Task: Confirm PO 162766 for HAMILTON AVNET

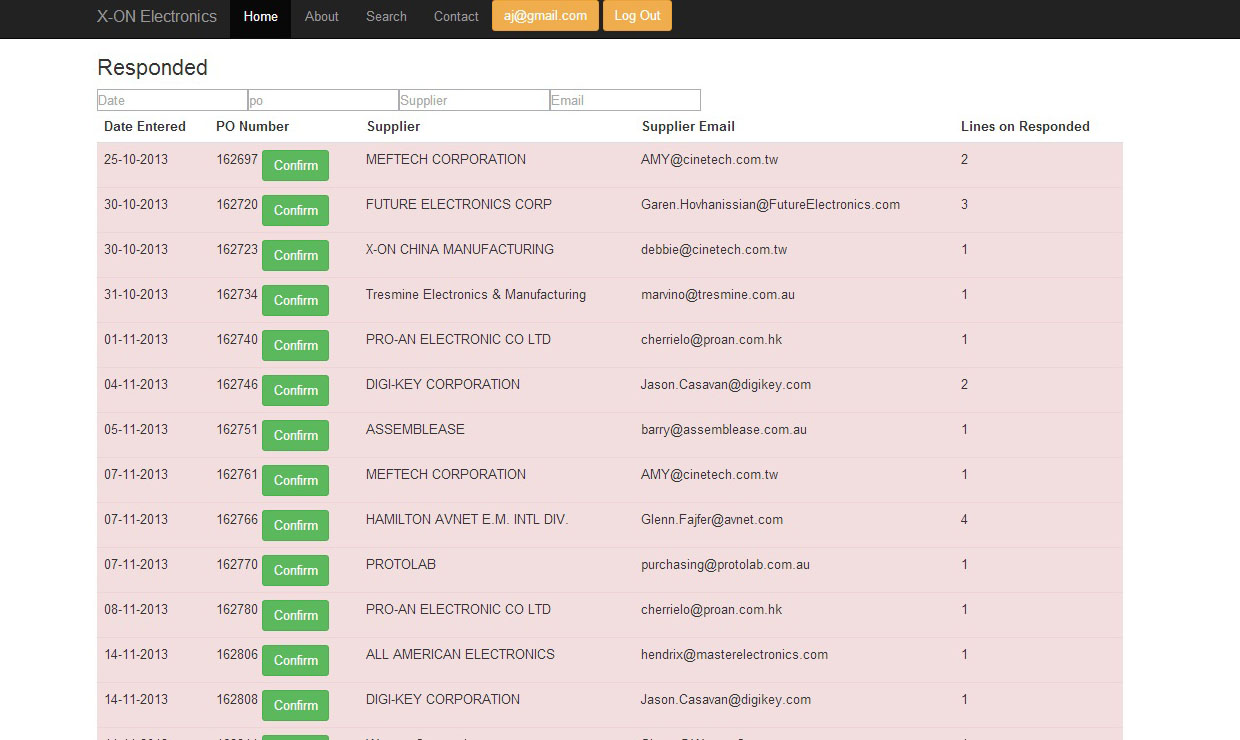Action: (x=295, y=525)
